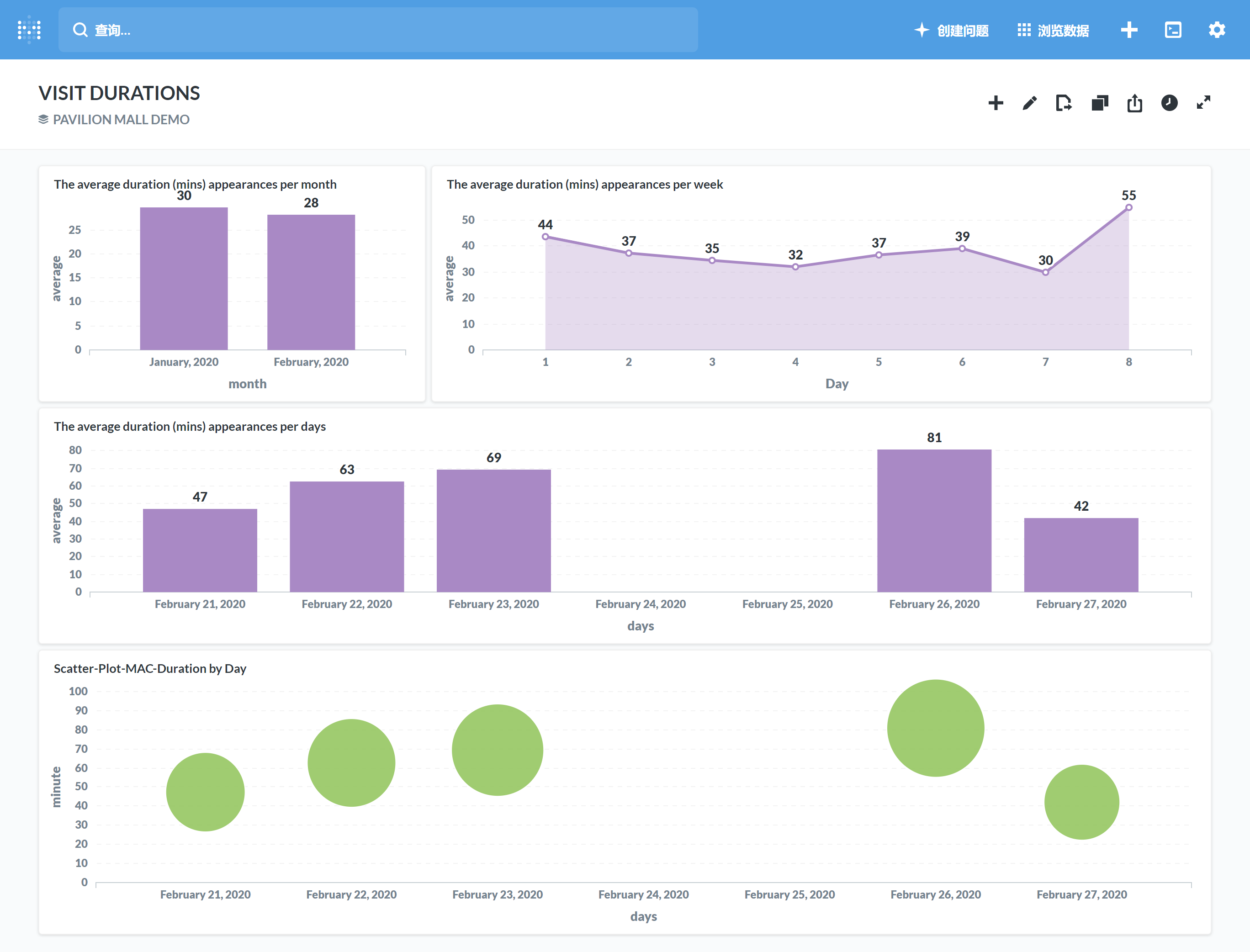Click the move dashboard icon
This screenshot has width=1250, height=952.
tap(1064, 103)
